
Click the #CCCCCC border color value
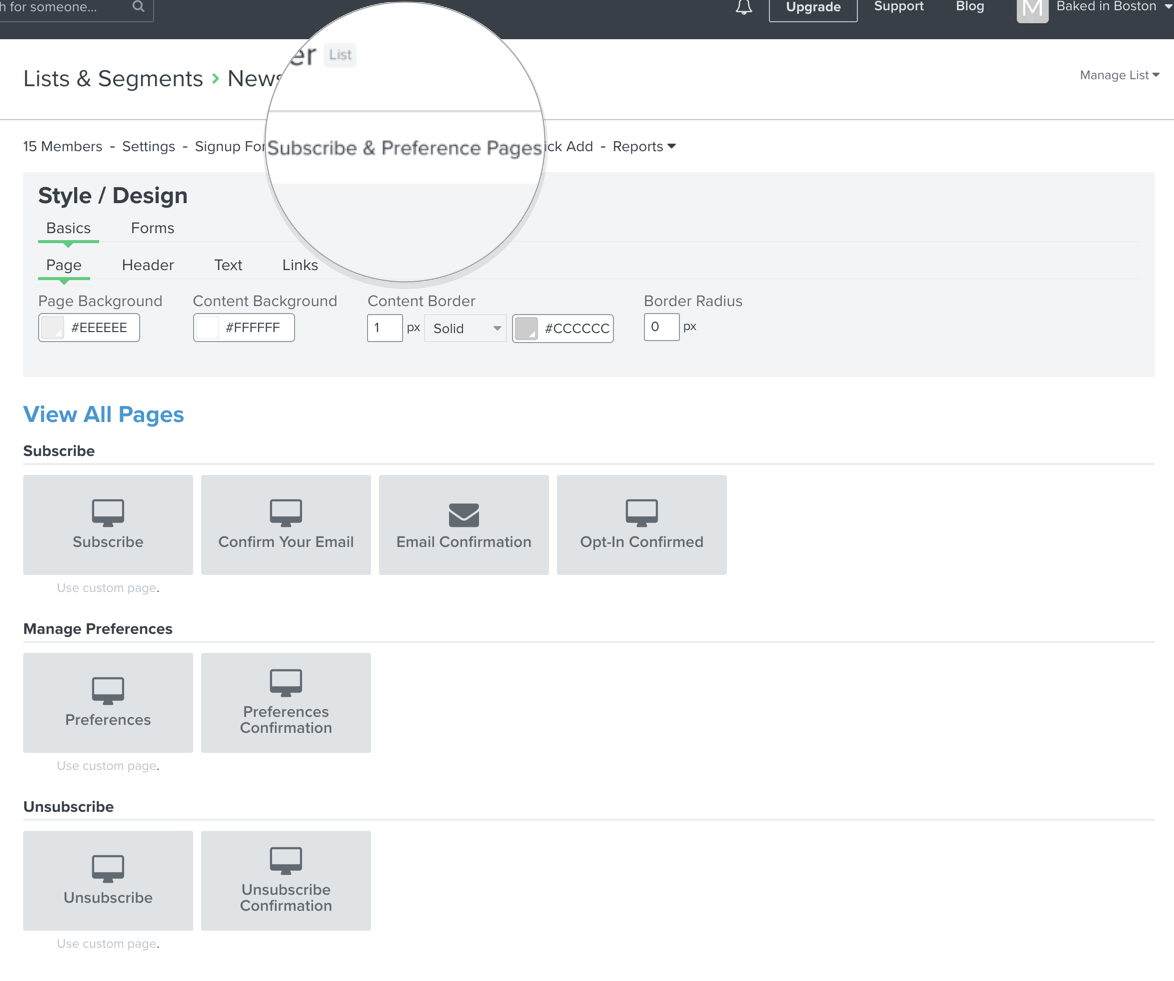[577, 328]
